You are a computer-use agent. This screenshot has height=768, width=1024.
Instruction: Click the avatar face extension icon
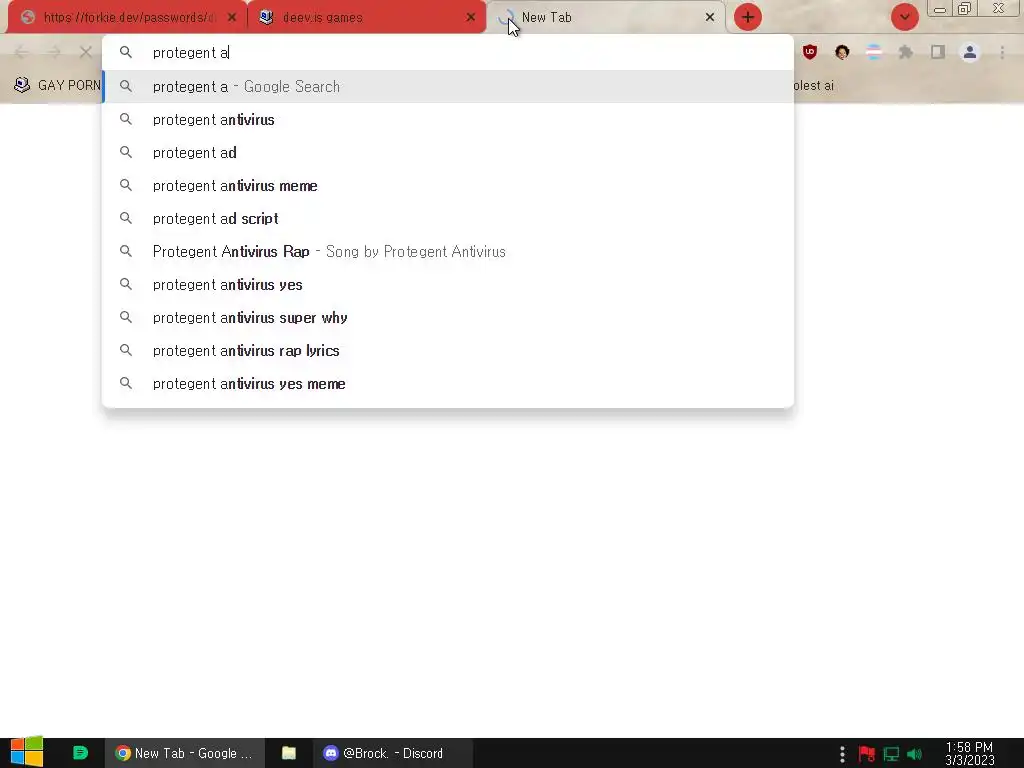point(842,52)
